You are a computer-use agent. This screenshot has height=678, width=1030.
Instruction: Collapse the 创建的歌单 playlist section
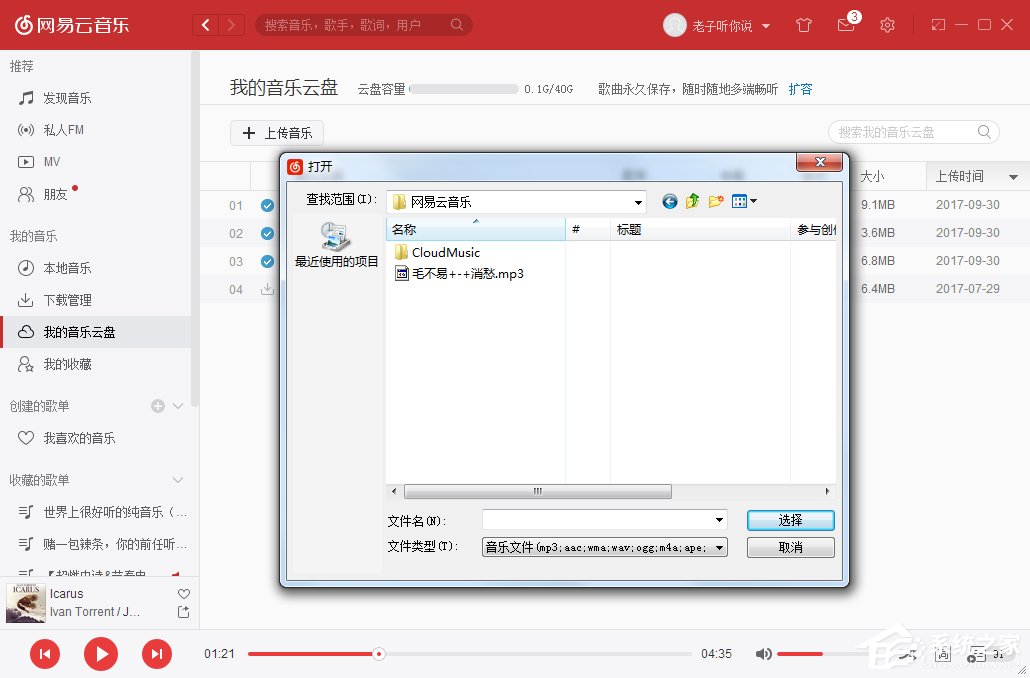[x=178, y=406]
